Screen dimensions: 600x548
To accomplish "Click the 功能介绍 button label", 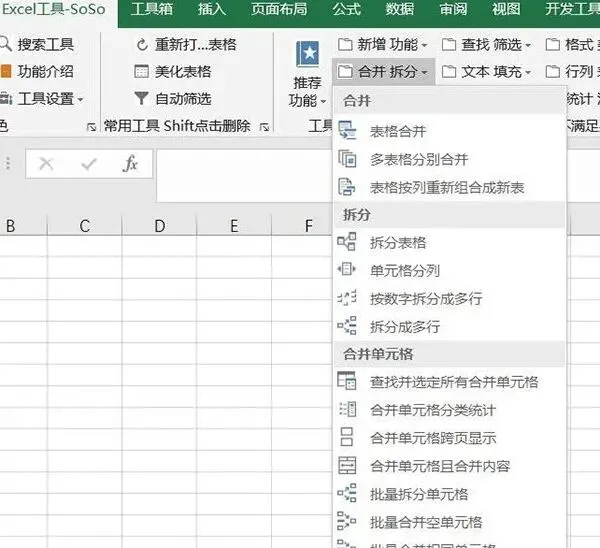I will coord(46,72).
